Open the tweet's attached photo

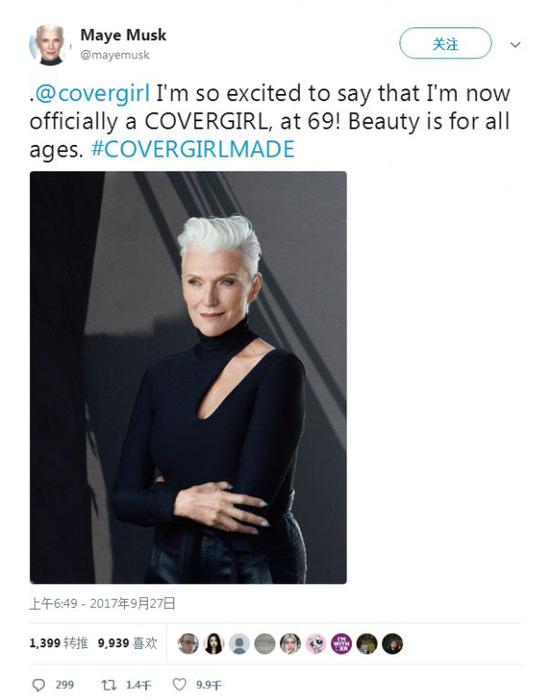tap(188, 377)
